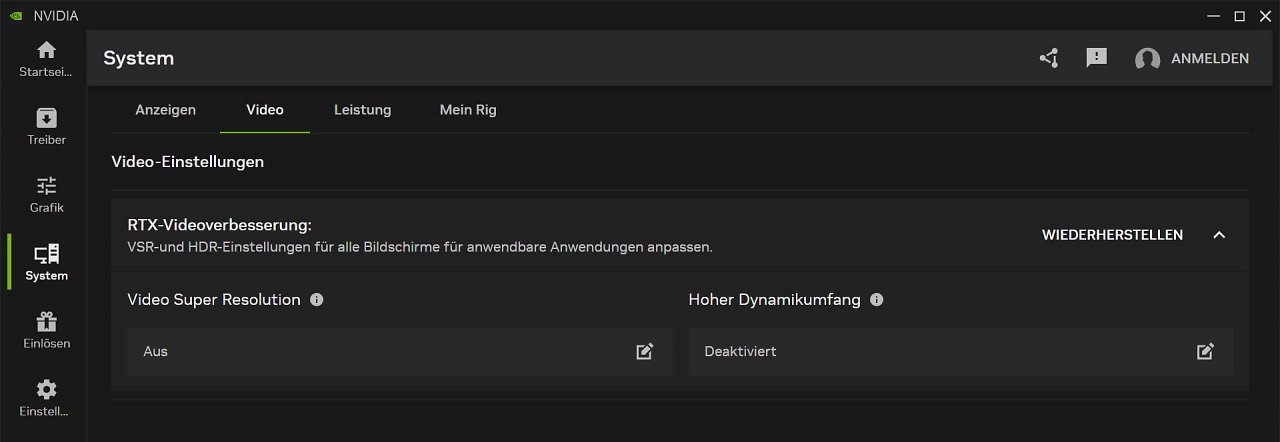Maximize the NVIDIA window
Image resolution: width=1280 pixels, height=442 pixels.
(1239, 16)
